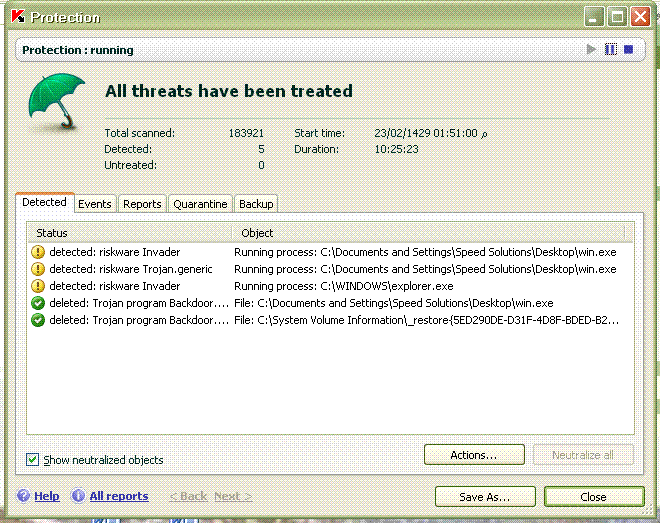Image resolution: width=660 pixels, height=523 pixels.
Task: Switch to the Detected tab
Action: pos(45,202)
